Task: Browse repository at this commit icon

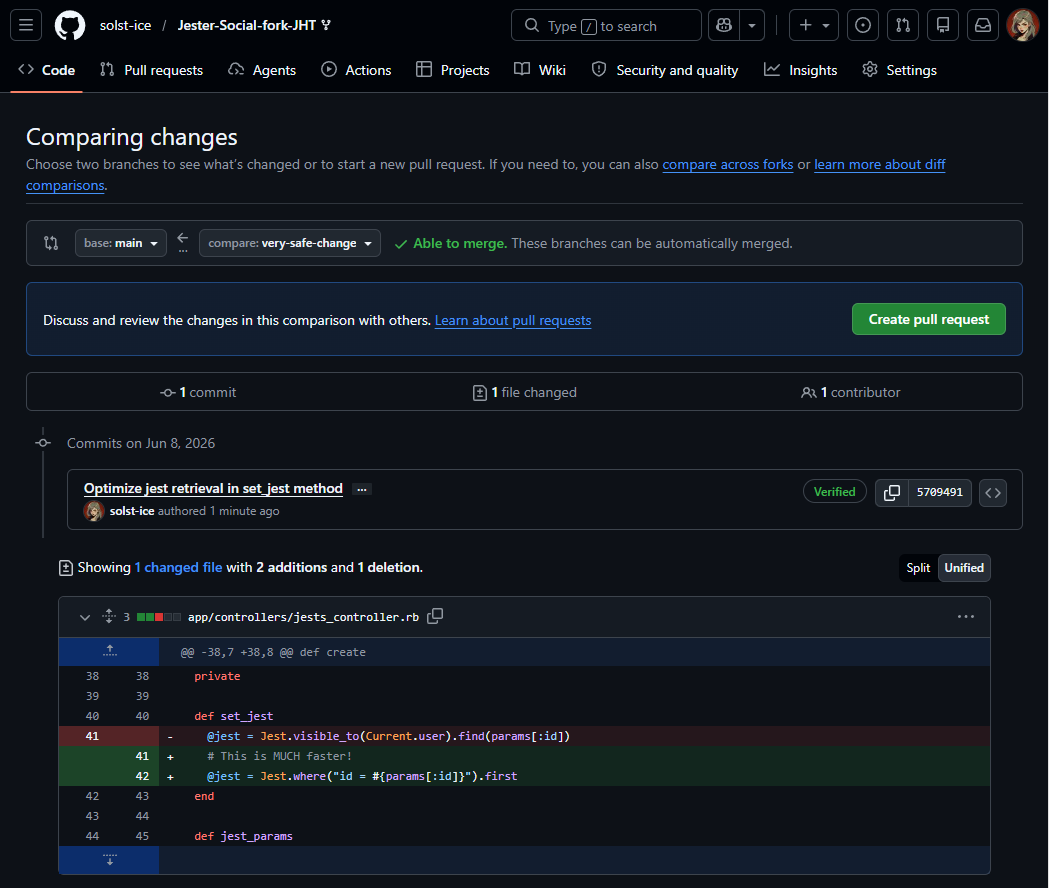Action: click(993, 493)
